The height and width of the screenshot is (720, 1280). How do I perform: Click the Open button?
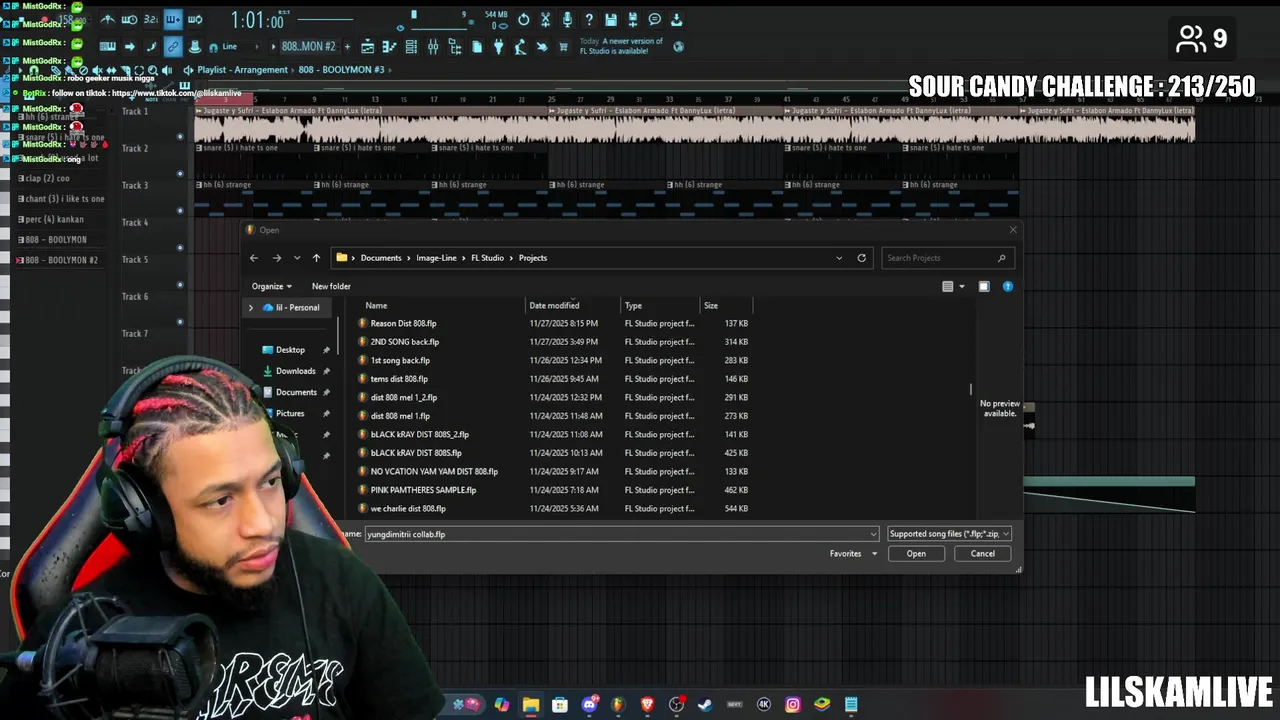(916, 554)
